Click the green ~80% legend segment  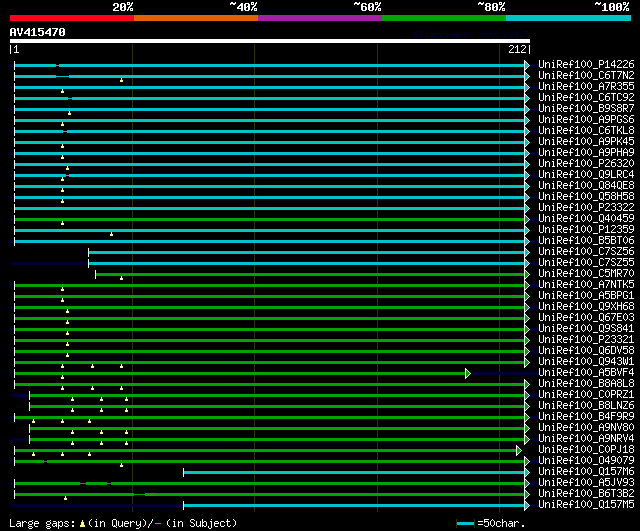(x=444, y=18)
